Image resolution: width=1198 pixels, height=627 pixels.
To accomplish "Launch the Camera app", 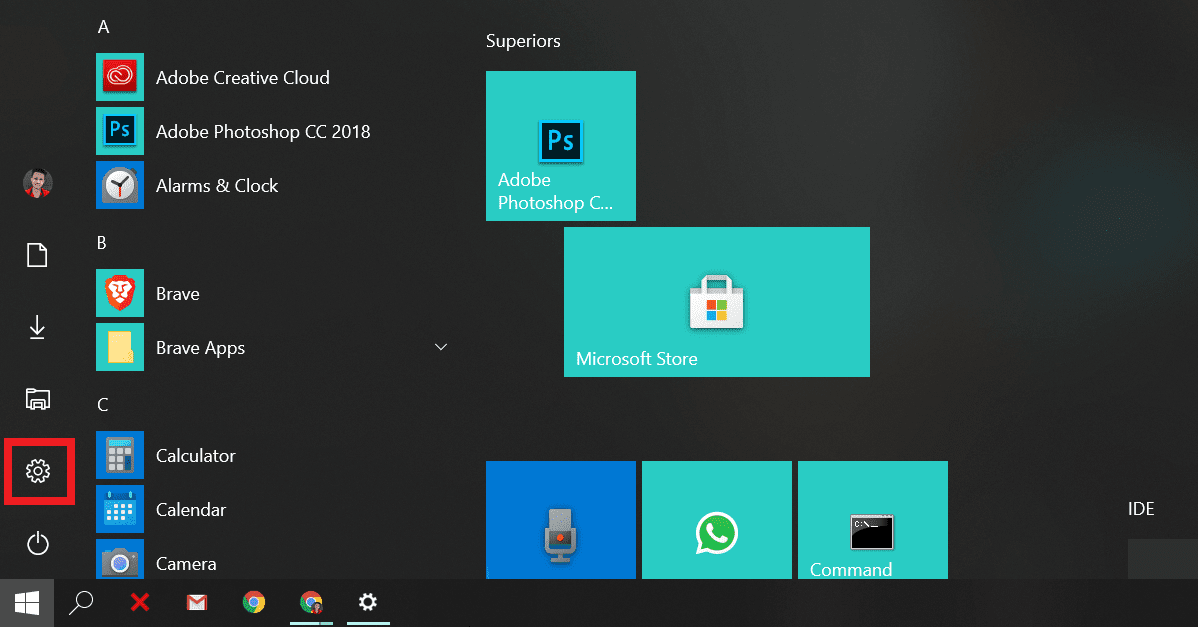I will (186, 563).
